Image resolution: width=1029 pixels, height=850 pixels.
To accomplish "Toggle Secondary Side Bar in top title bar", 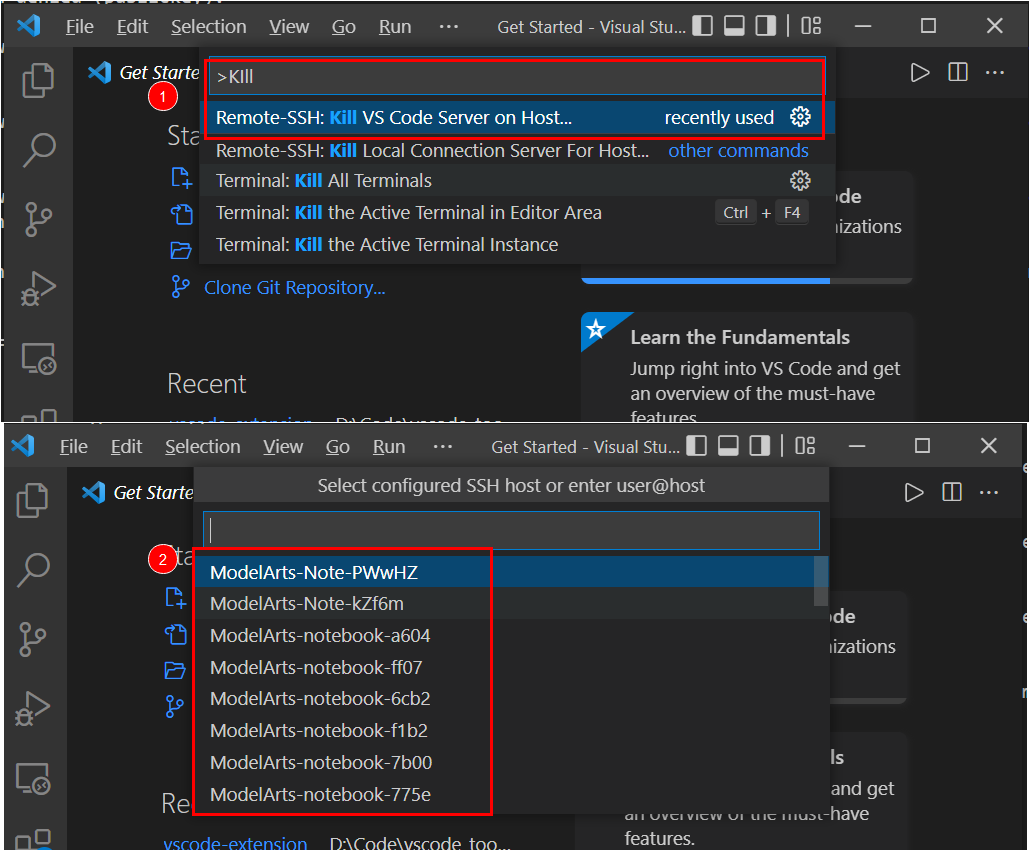I will (x=765, y=26).
